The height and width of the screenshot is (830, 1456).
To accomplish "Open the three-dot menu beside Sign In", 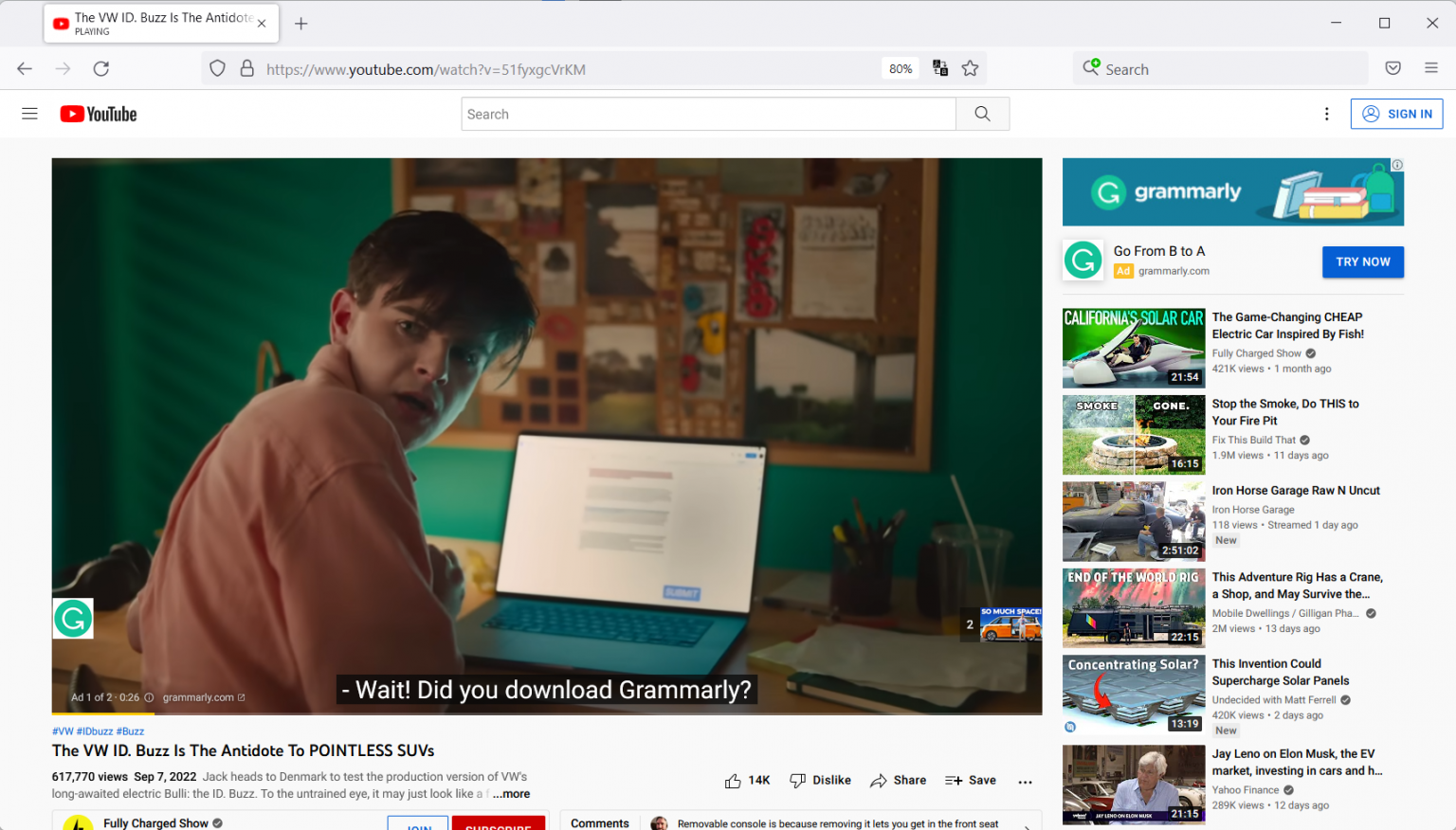I will click(1326, 114).
